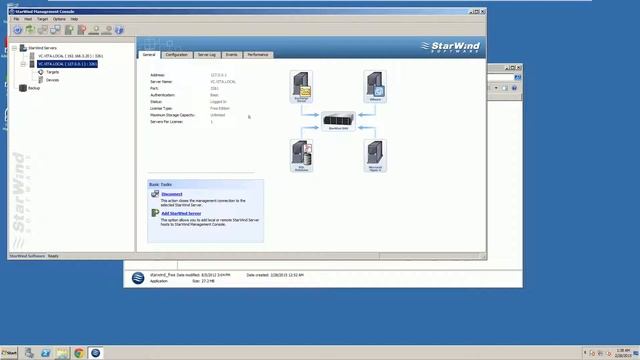The image size is (640, 360).
Task: Select the 192.168 server entry in tree
Action: 71,56
